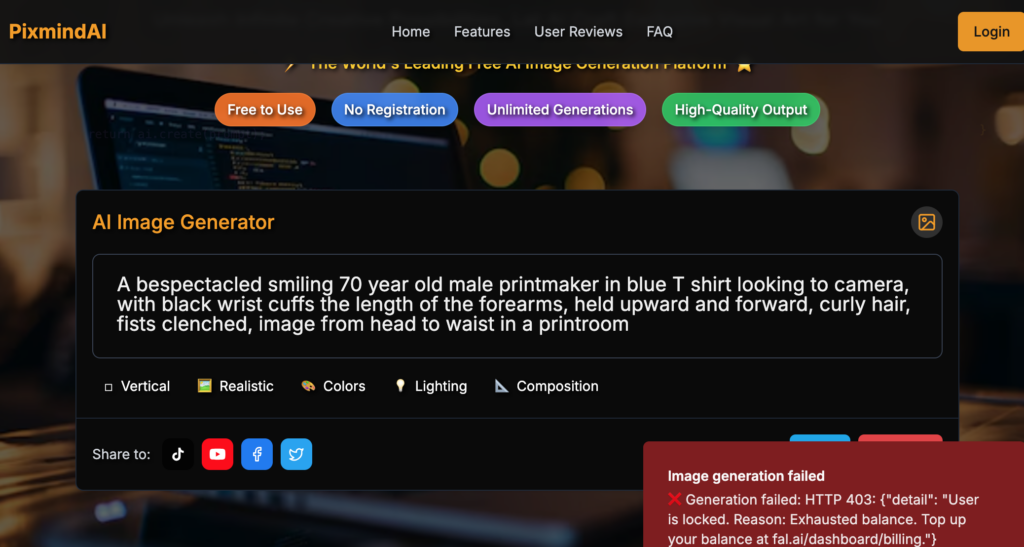Click the red X icon in error message
1024x547 pixels.
point(675,499)
